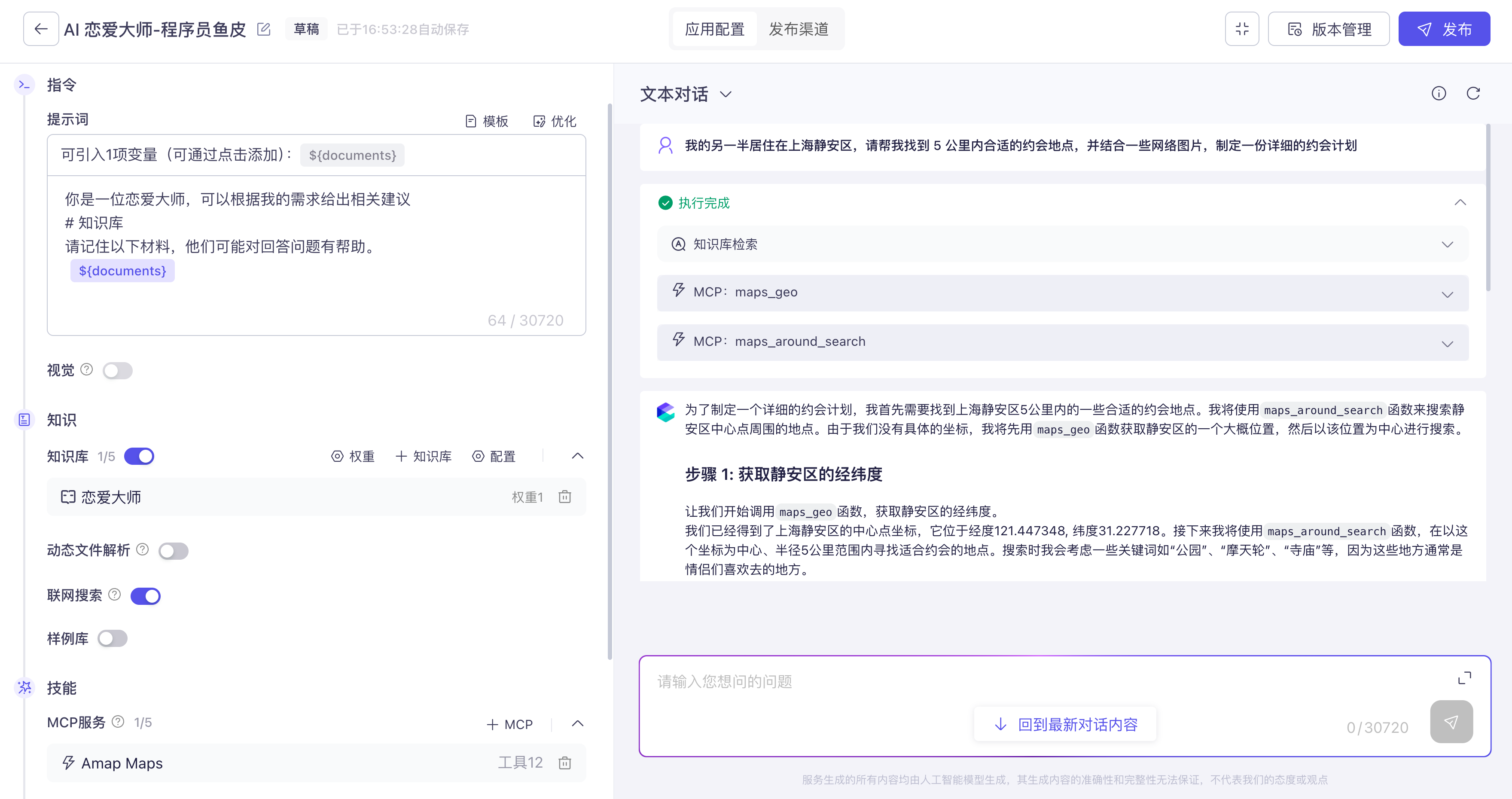Enable the 动态文件解析 toggle
Image resolution: width=1512 pixels, height=799 pixels.
(173, 551)
